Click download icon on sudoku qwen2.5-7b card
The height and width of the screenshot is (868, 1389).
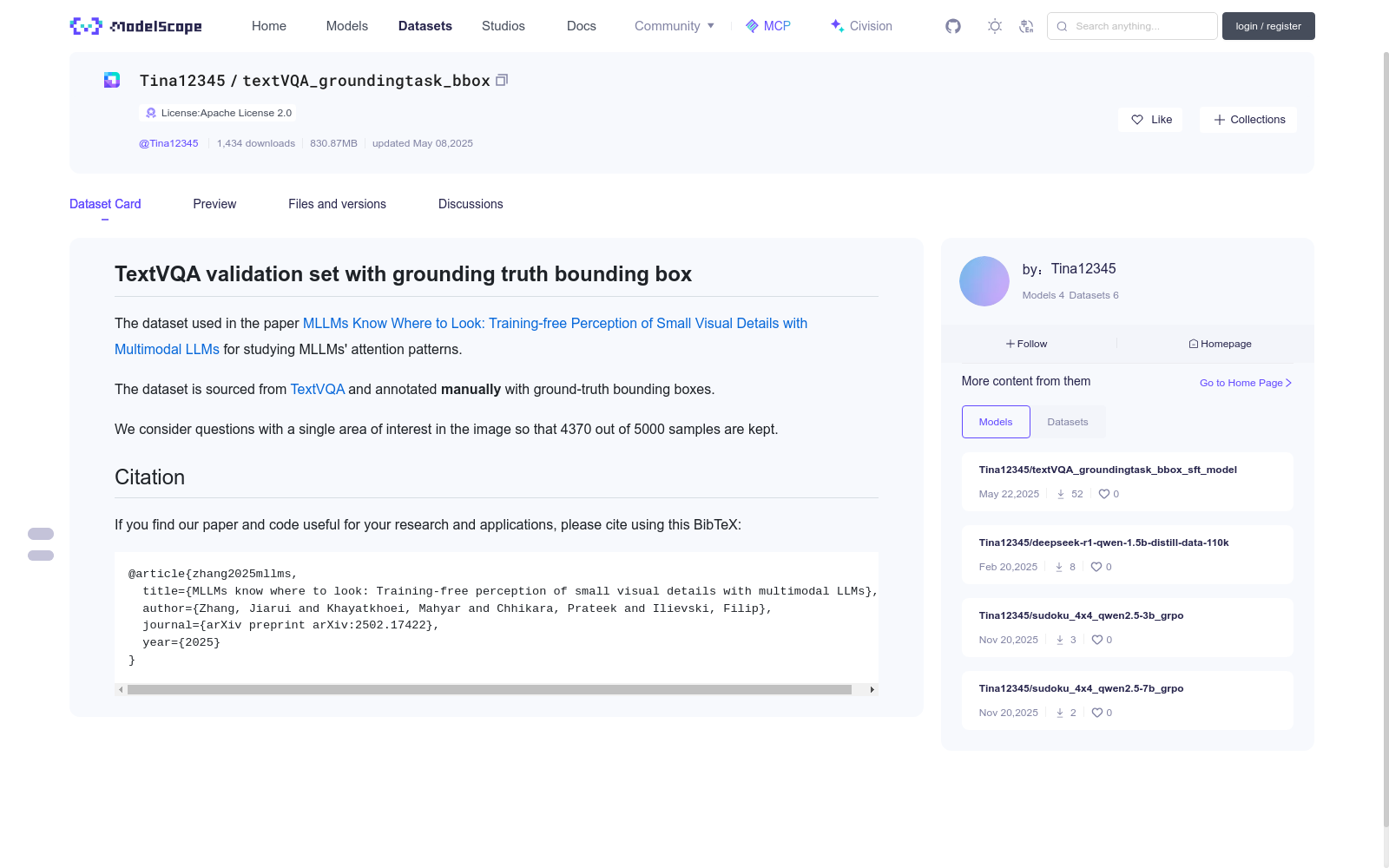(1060, 713)
